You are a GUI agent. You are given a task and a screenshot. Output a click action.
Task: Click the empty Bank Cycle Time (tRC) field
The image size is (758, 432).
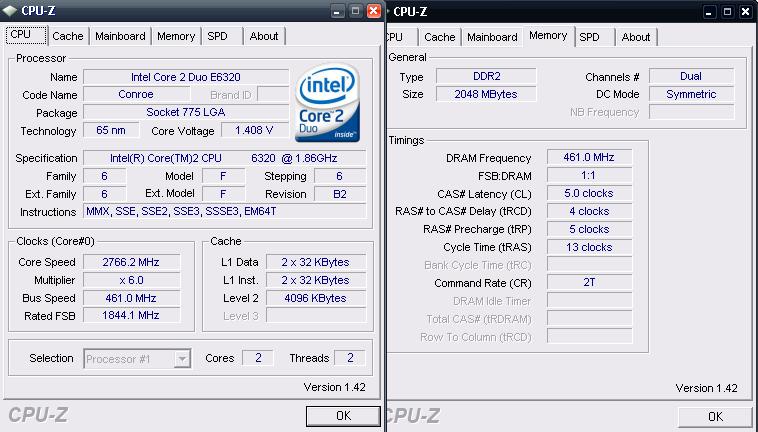coord(589,265)
